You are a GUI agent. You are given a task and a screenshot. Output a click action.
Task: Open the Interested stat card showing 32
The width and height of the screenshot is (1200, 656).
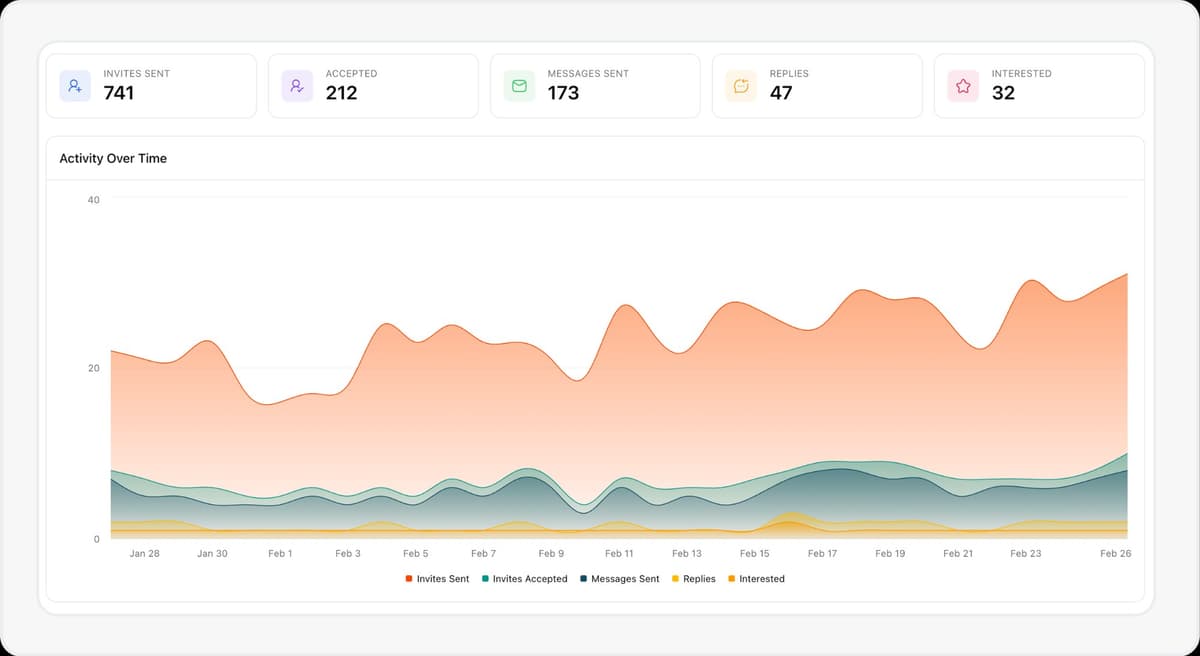1039,86
